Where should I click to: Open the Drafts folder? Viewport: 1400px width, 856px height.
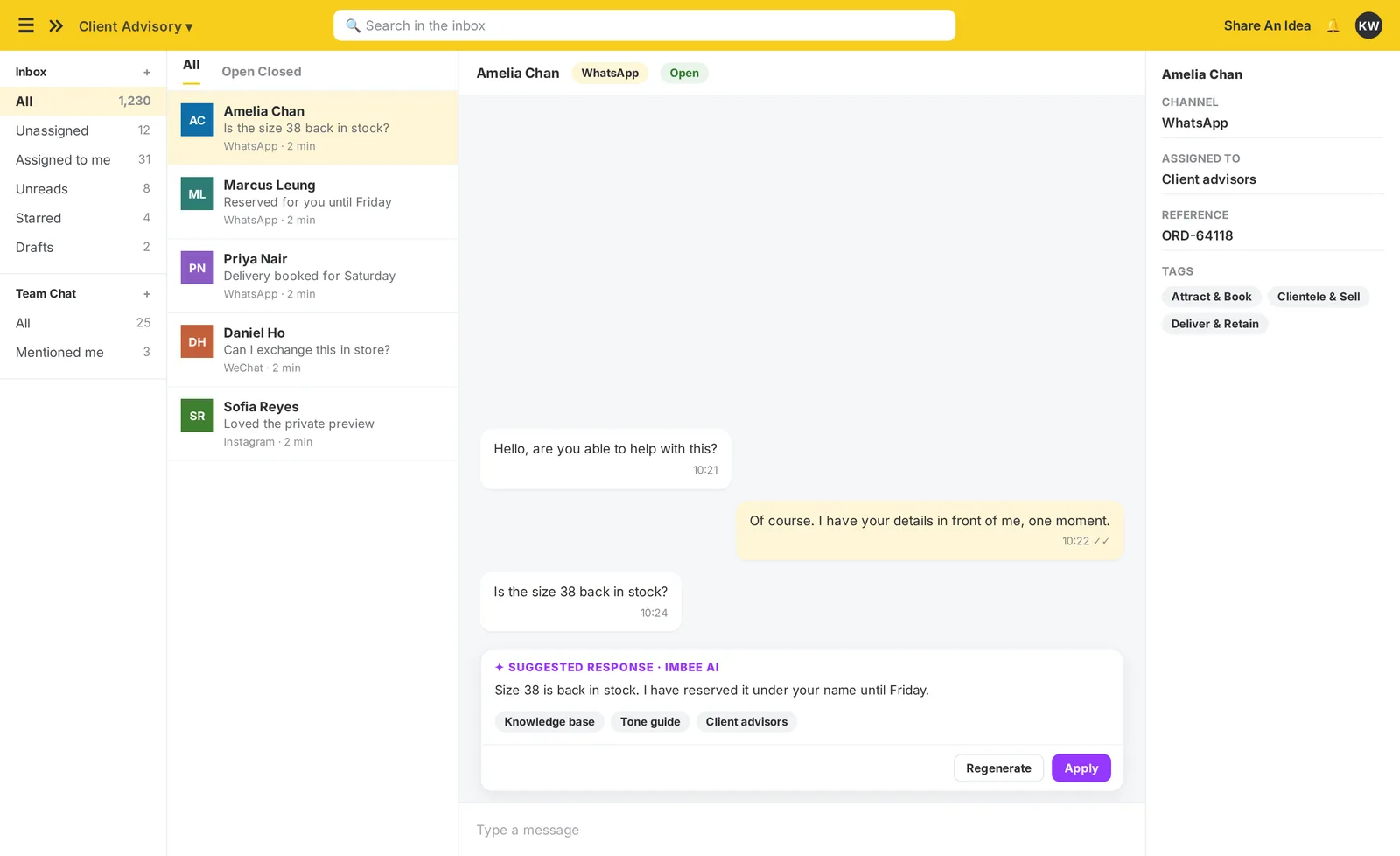[x=83, y=248]
